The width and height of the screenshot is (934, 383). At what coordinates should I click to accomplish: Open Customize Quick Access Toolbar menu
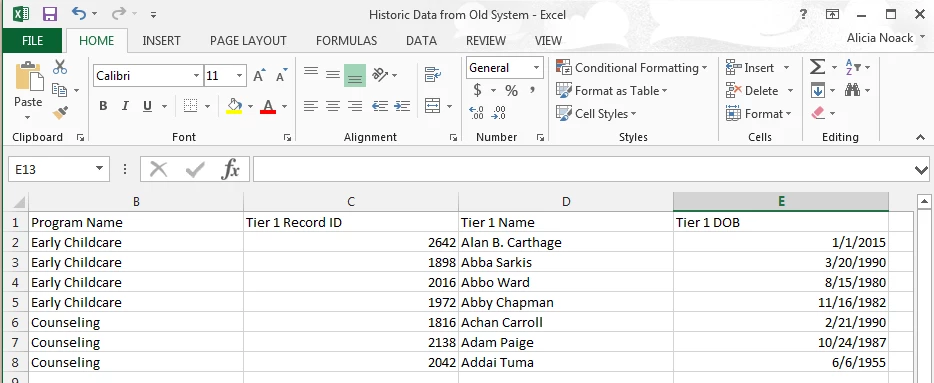coord(154,14)
